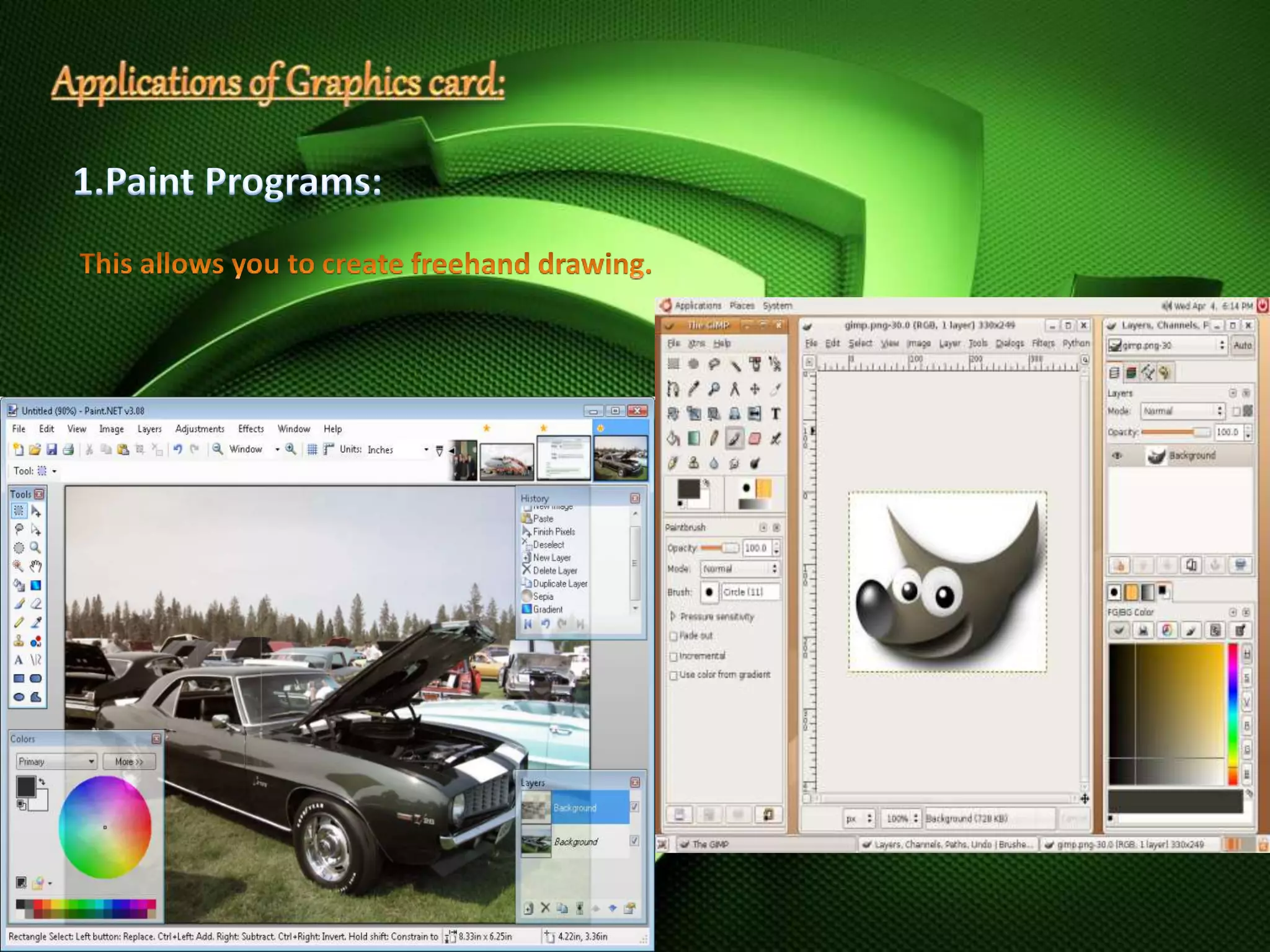Image resolution: width=1270 pixels, height=952 pixels.
Task: Select the GIMP Eraser tool
Action: (x=755, y=439)
